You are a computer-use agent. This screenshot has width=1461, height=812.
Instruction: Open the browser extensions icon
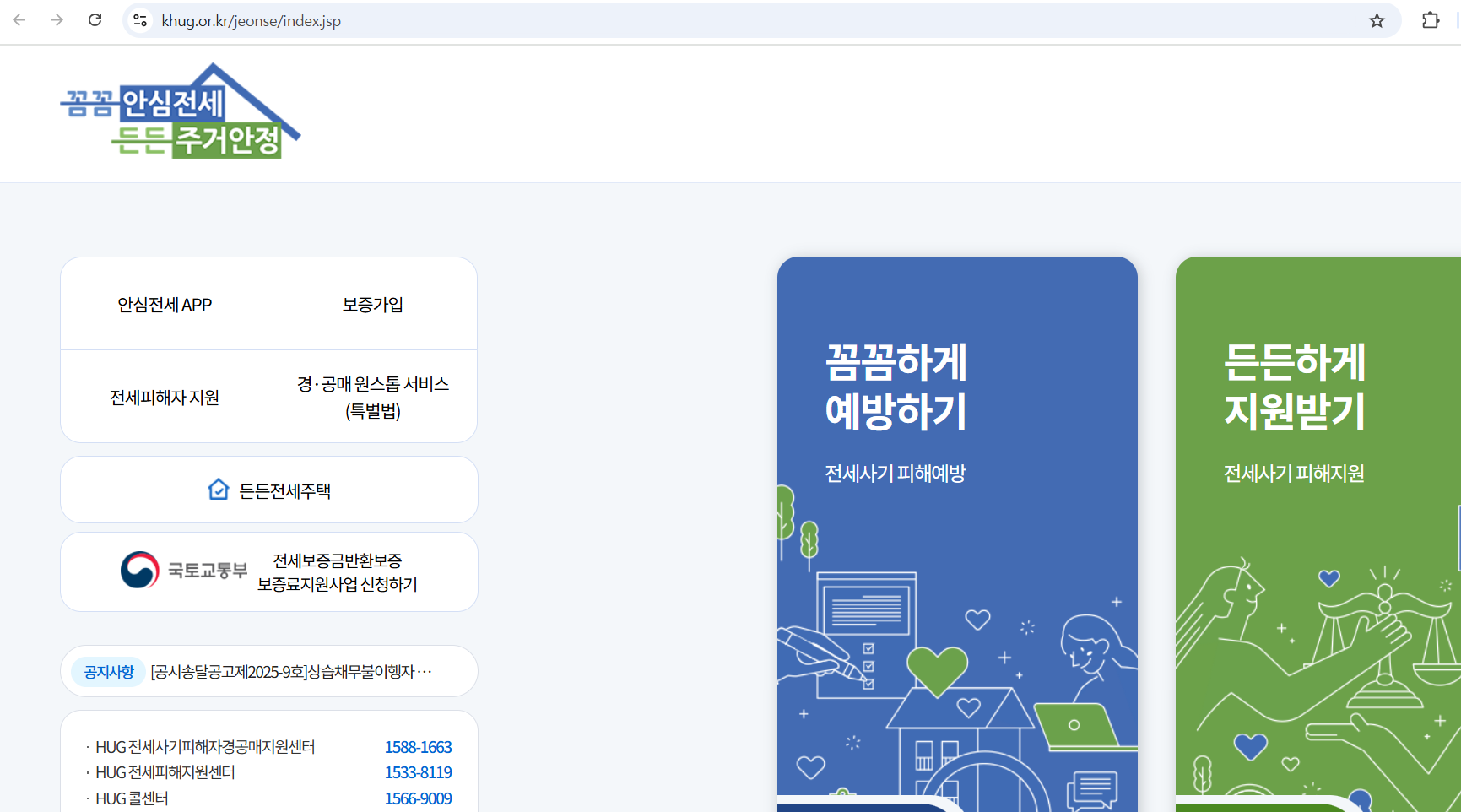click(1431, 20)
